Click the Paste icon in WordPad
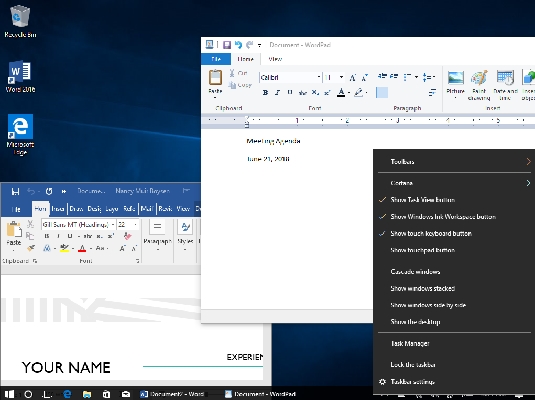 coord(215,77)
